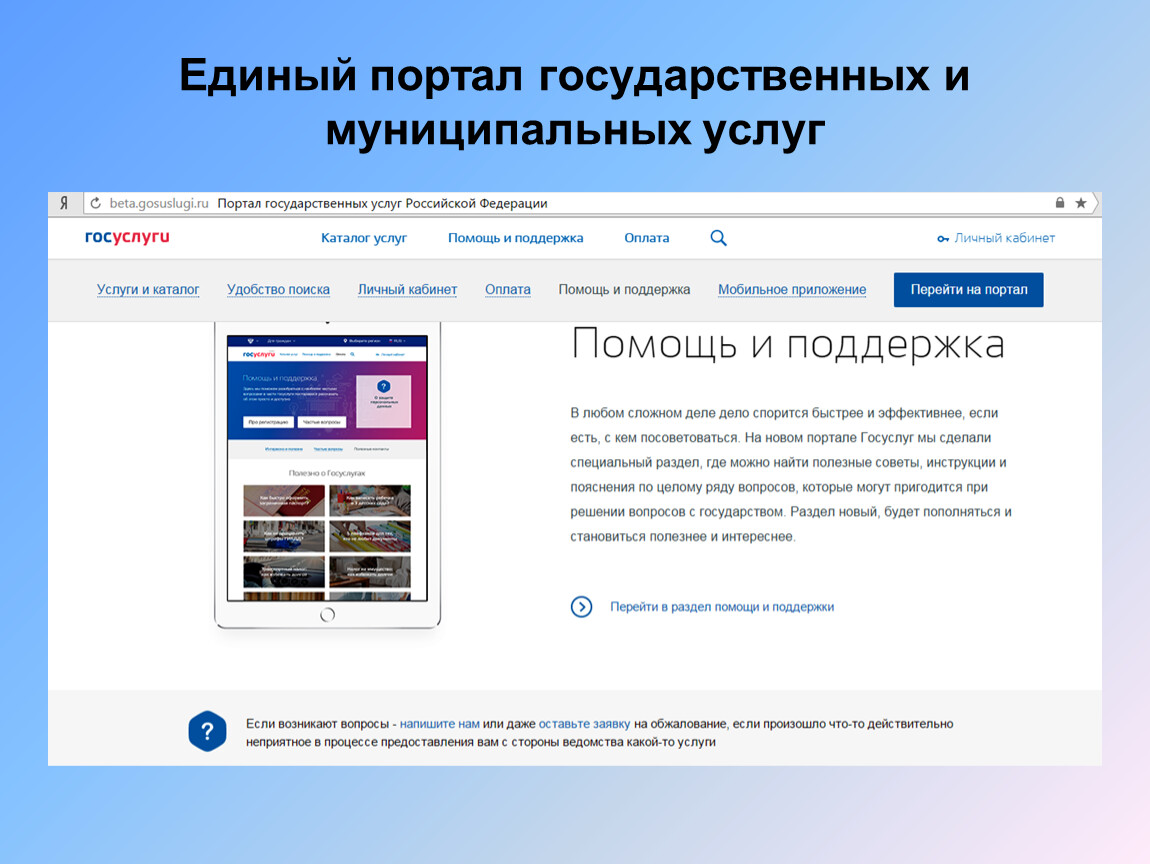
Task: Click the padlock security icon
Action: pyautogui.click(x=1060, y=203)
